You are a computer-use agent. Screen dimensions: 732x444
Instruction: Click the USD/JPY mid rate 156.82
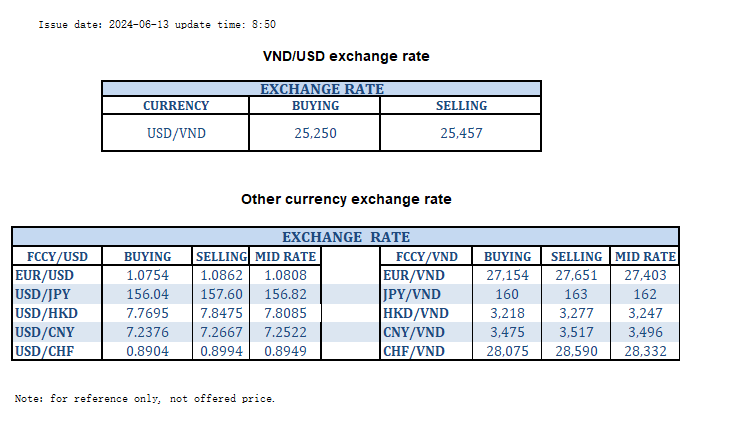click(x=285, y=294)
